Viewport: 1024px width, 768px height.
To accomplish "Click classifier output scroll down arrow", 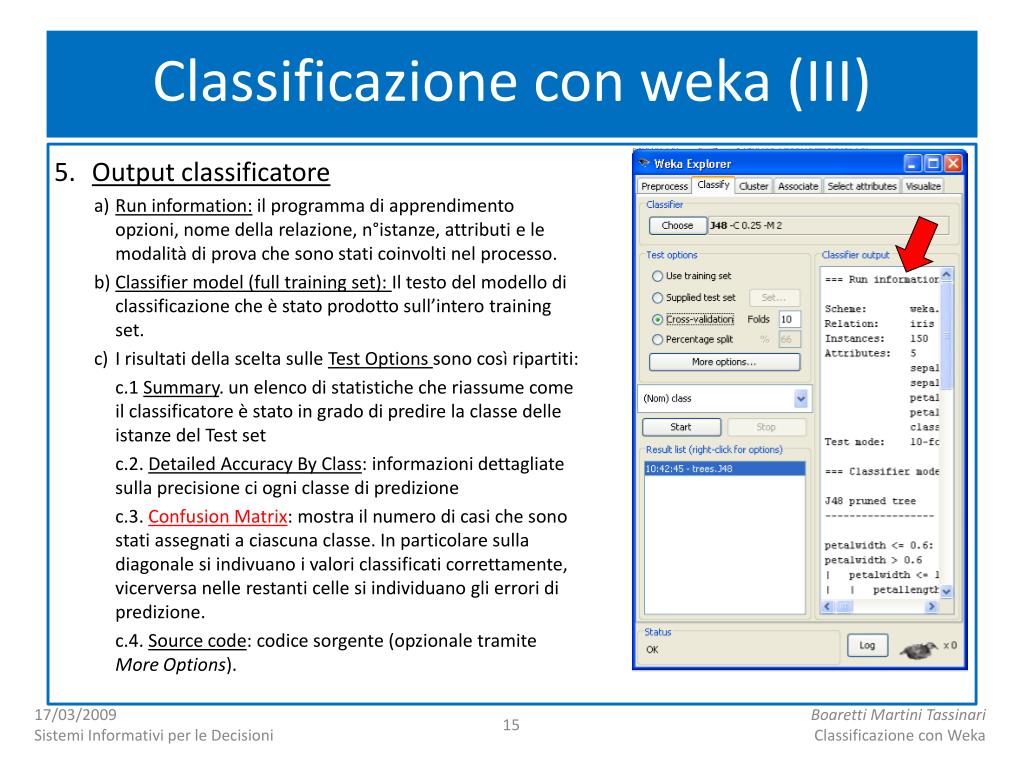I will point(946,592).
